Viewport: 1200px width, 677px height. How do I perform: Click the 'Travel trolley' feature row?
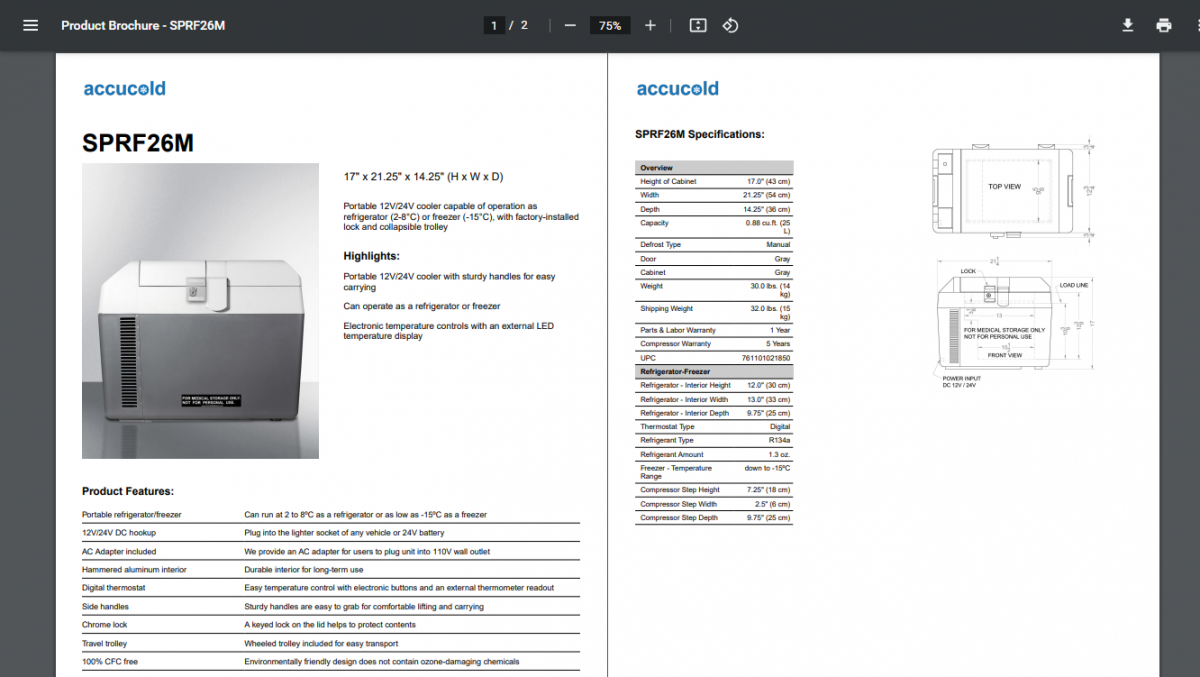pos(331,643)
